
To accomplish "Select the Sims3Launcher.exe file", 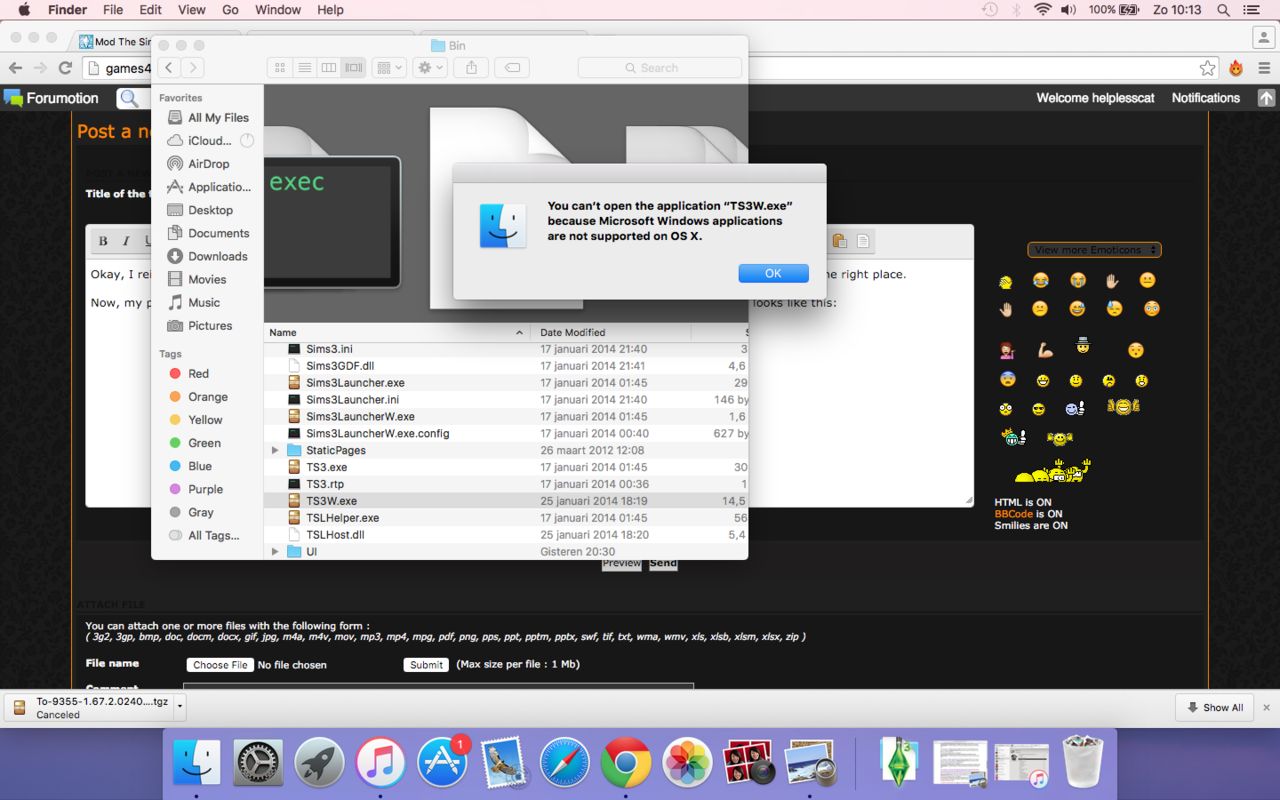I will coord(506,383).
